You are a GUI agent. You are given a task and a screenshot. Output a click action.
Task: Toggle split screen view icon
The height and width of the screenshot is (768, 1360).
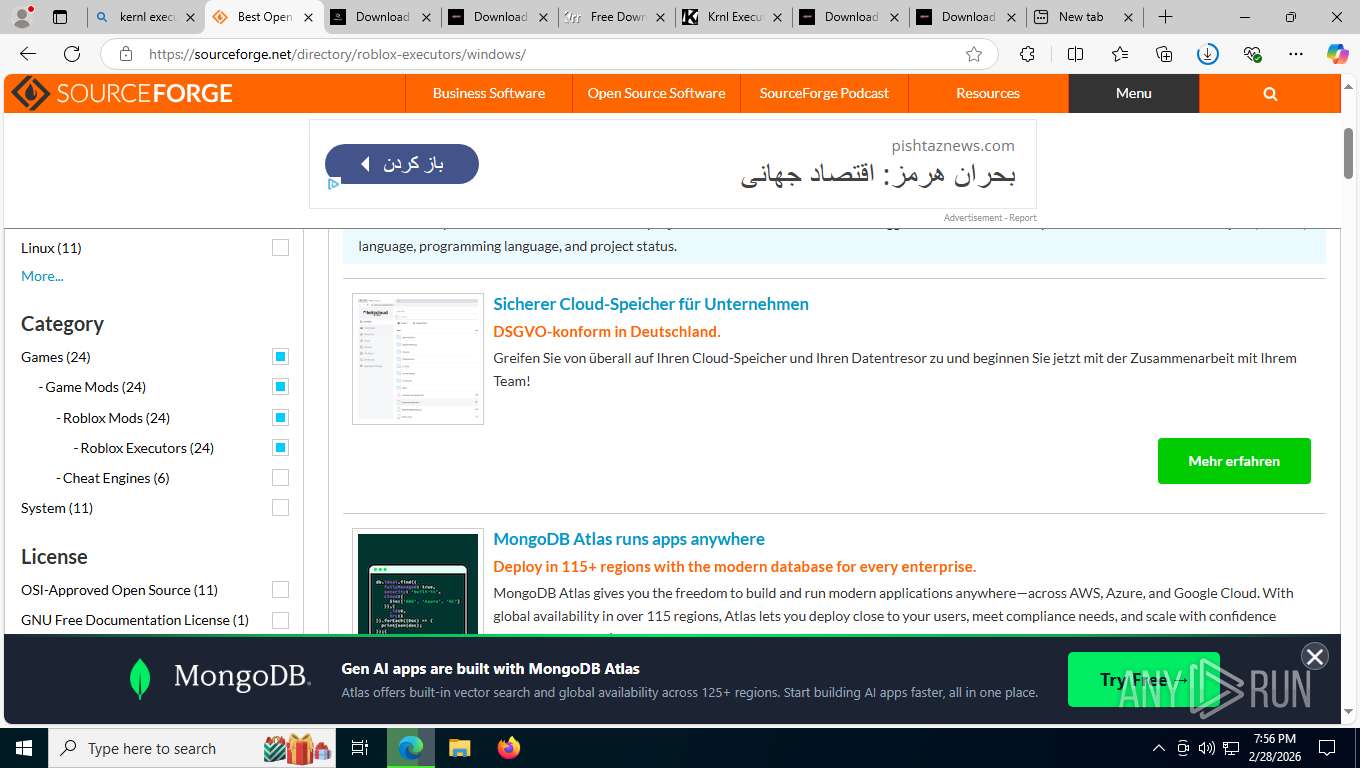point(1075,54)
